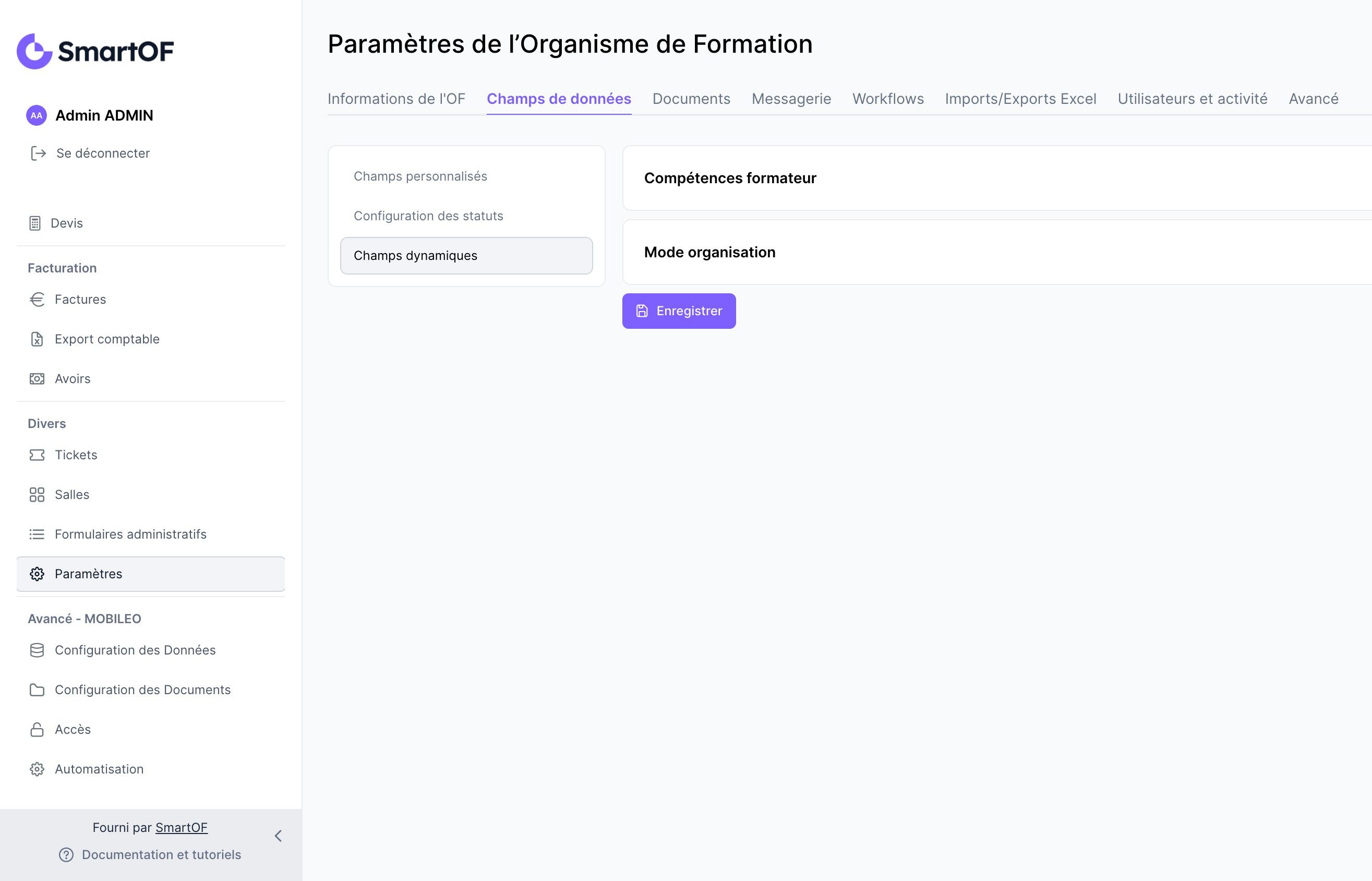The height and width of the screenshot is (881, 1372).
Task: Open Configuration des statuts section
Action: coord(428,216)
